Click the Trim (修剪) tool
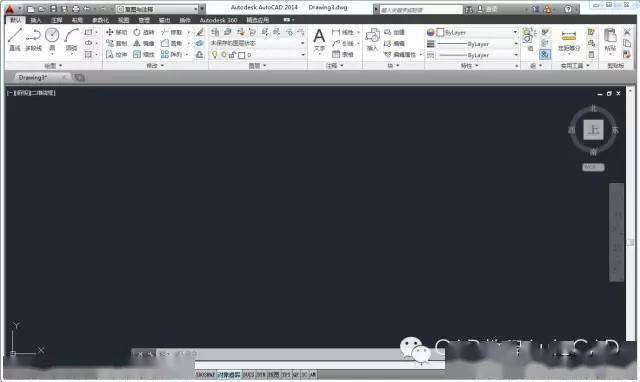The height and width of the screenshot is (382, 640). [171, 32]
